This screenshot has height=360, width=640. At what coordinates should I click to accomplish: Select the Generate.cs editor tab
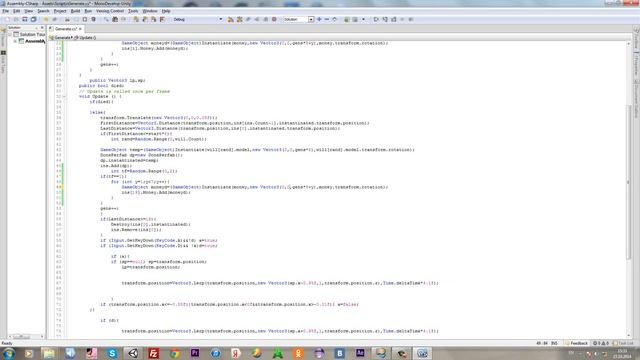65,29
